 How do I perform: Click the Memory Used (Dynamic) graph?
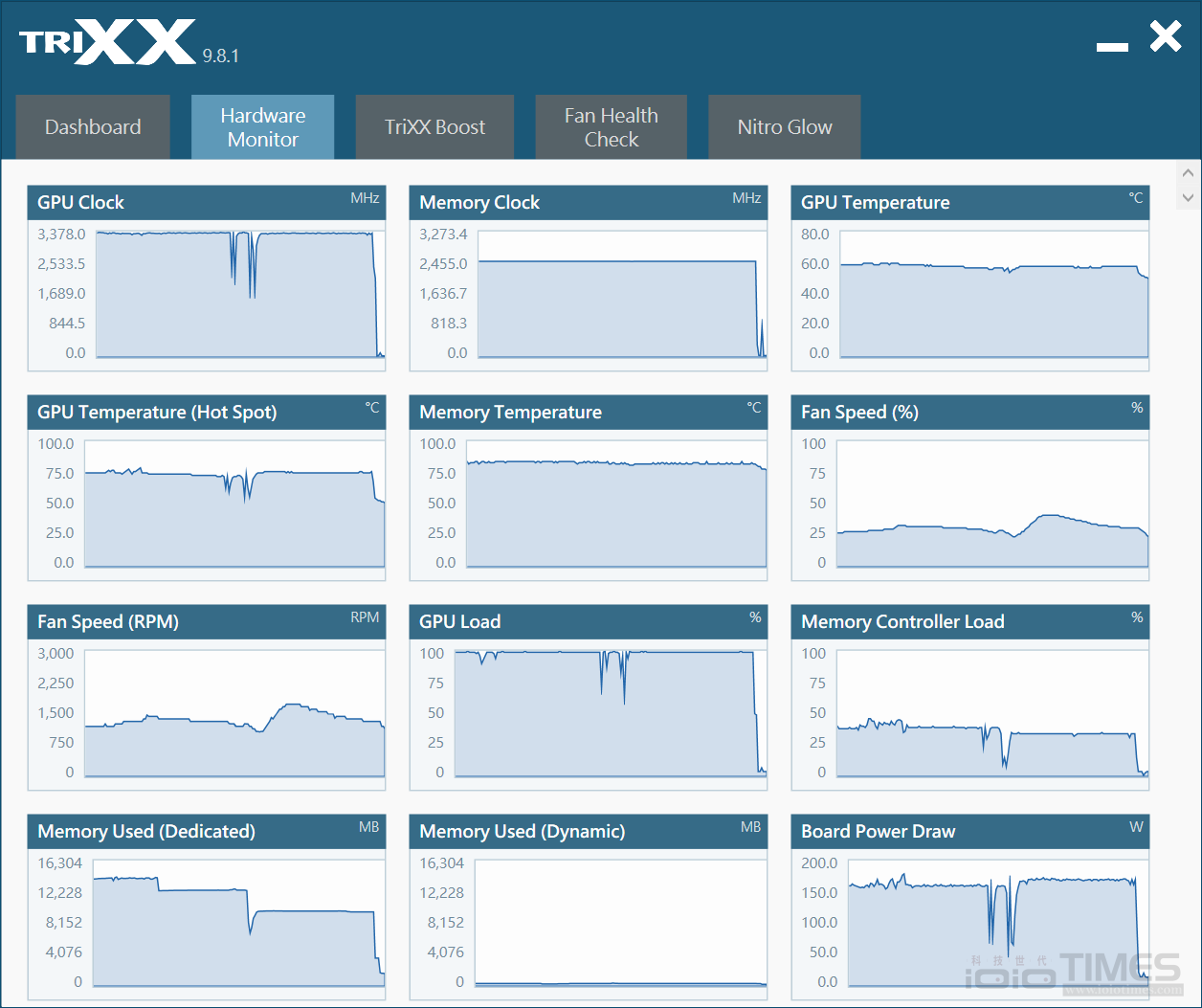click(x=620, y=922)
